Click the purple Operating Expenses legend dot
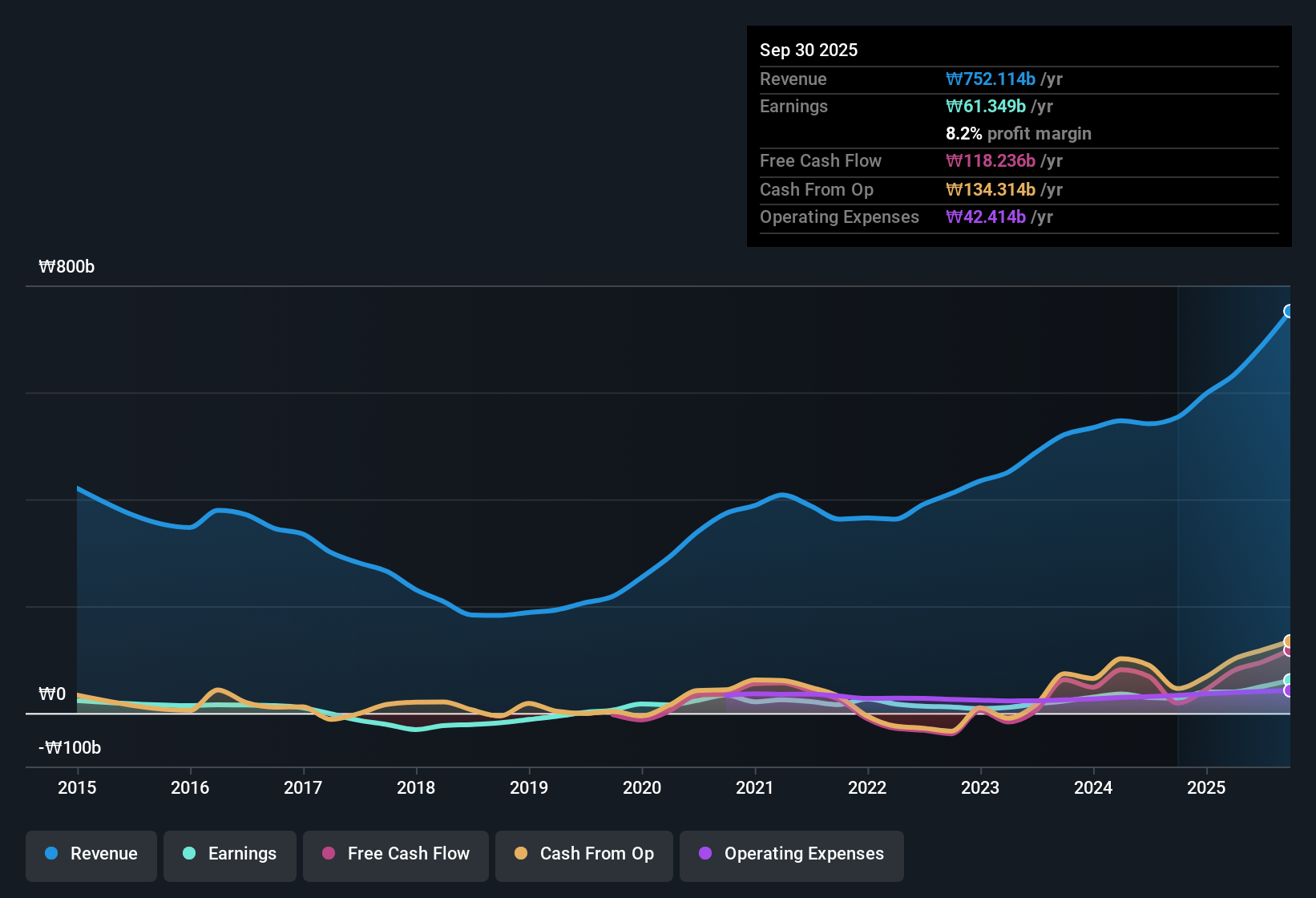Screen dimensions: 1316x898 coord(704,854)
